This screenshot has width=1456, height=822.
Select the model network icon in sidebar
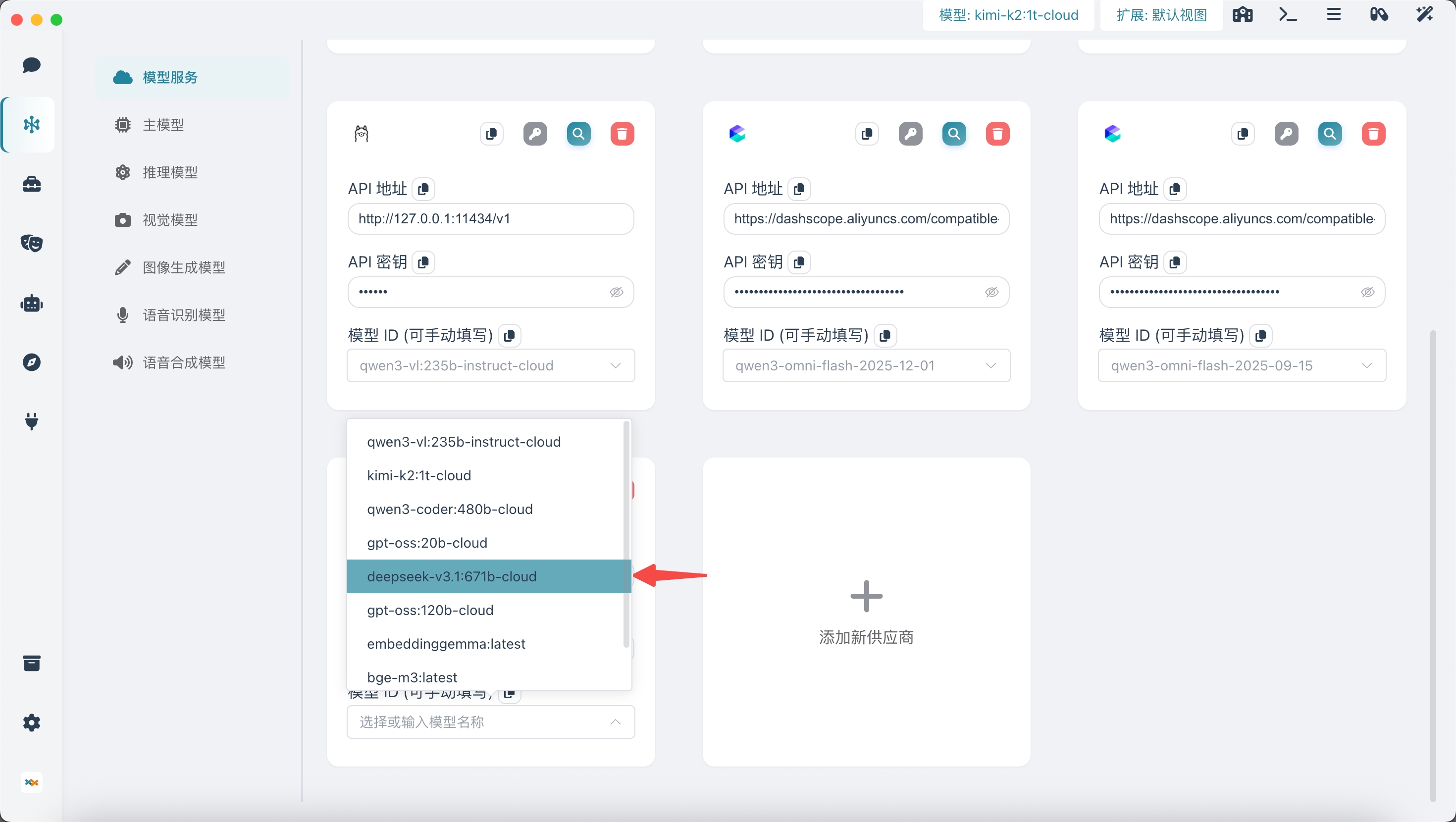(x=32, y=124)
